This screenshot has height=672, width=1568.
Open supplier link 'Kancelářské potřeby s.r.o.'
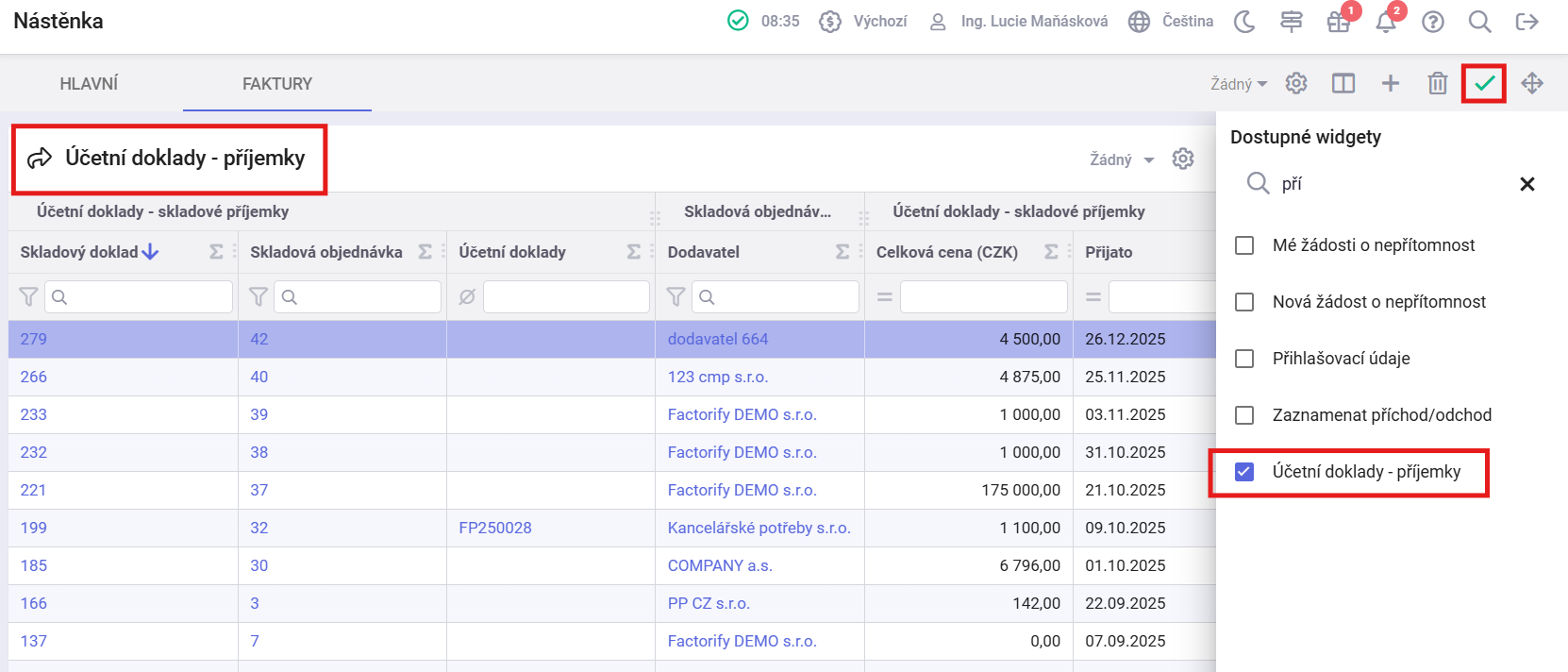click(x=759, y=528)
